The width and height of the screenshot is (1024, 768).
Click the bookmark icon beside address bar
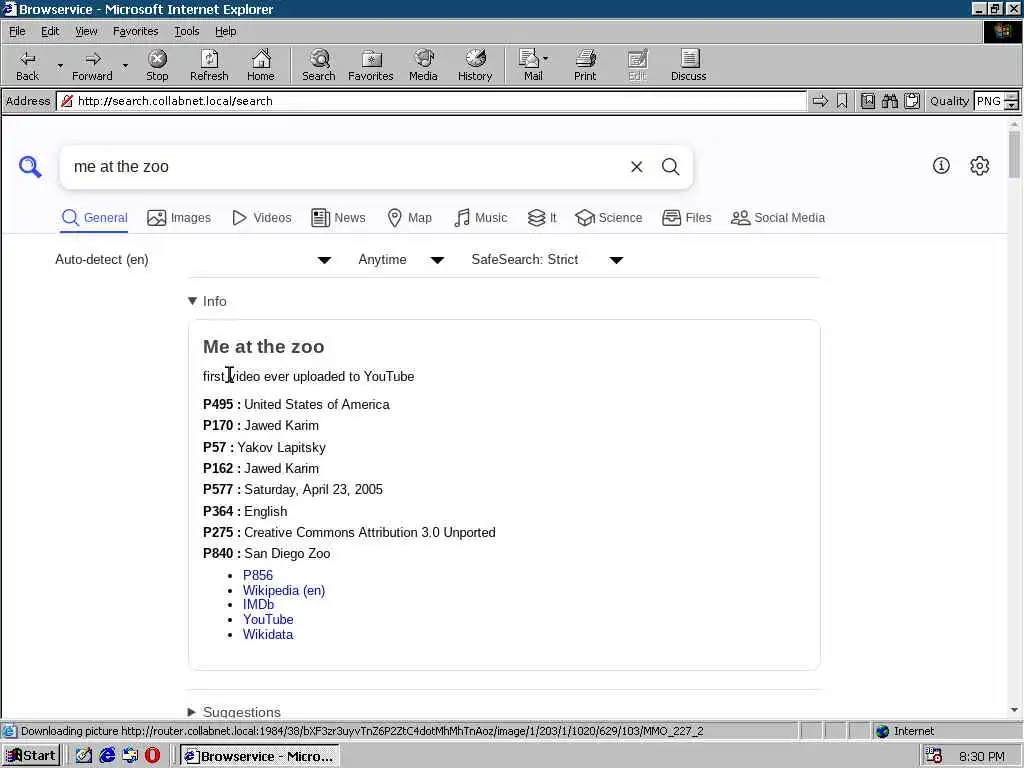coord(842,101)
